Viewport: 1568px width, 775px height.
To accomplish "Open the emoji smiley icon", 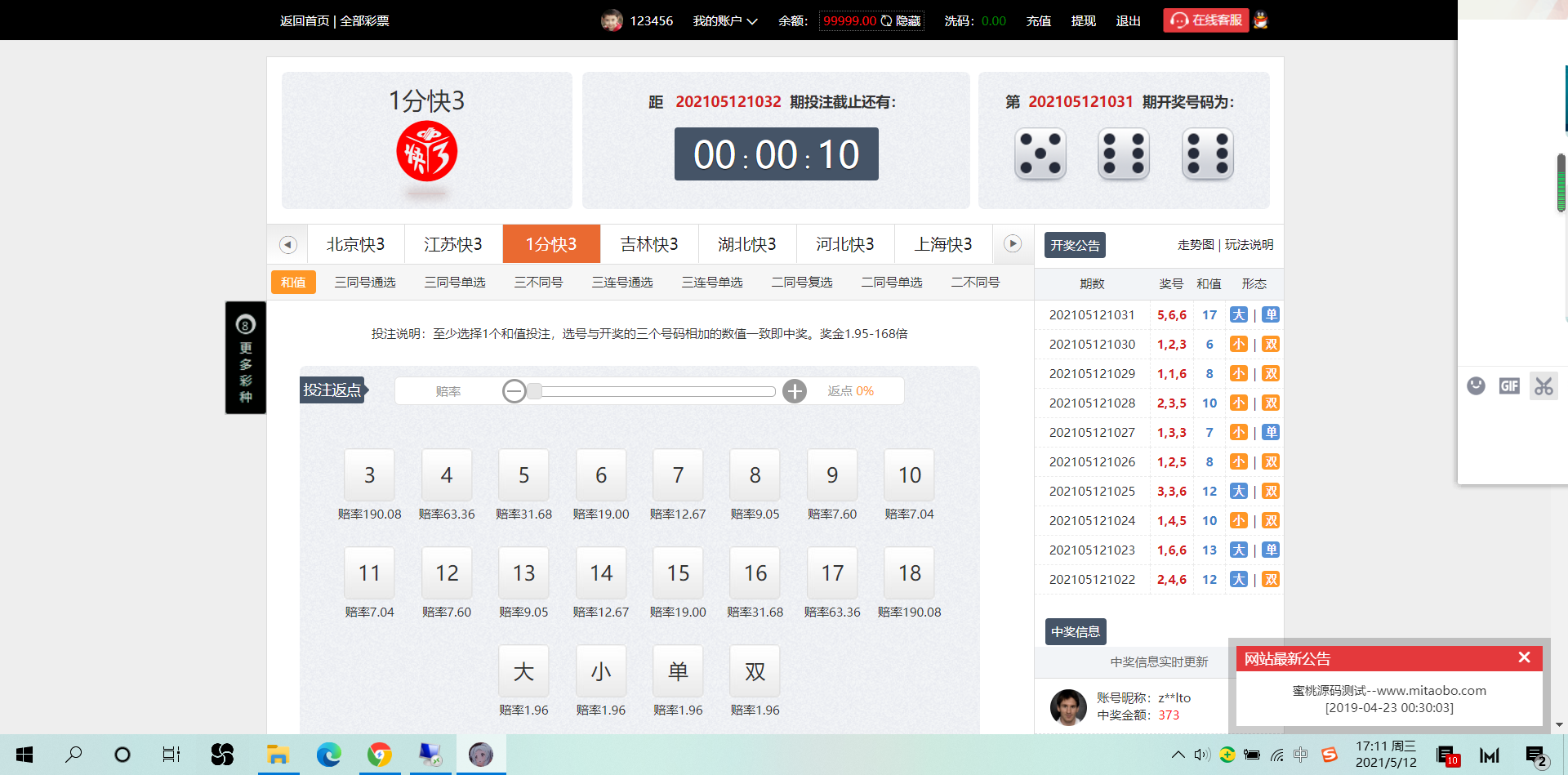I will [x=1476, y=386].
